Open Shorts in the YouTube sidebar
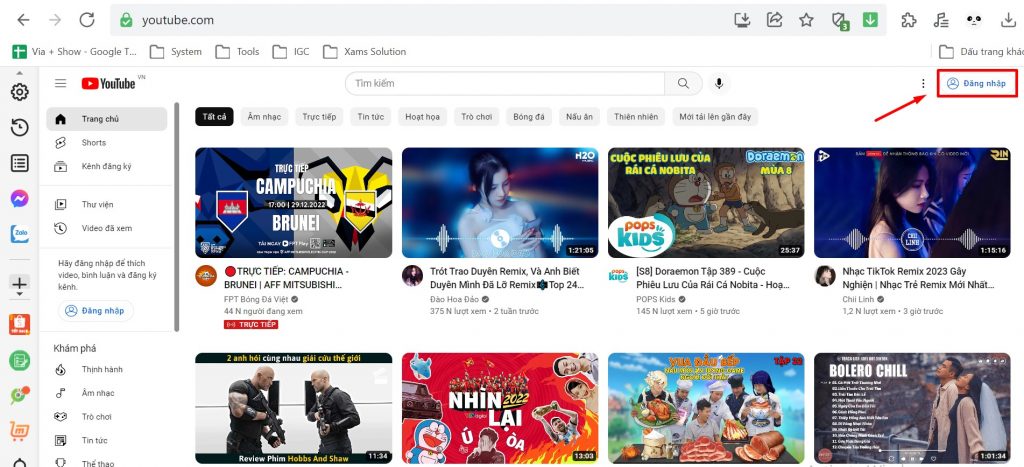This screenshot has height=467, width=1024. click(107, 142)
